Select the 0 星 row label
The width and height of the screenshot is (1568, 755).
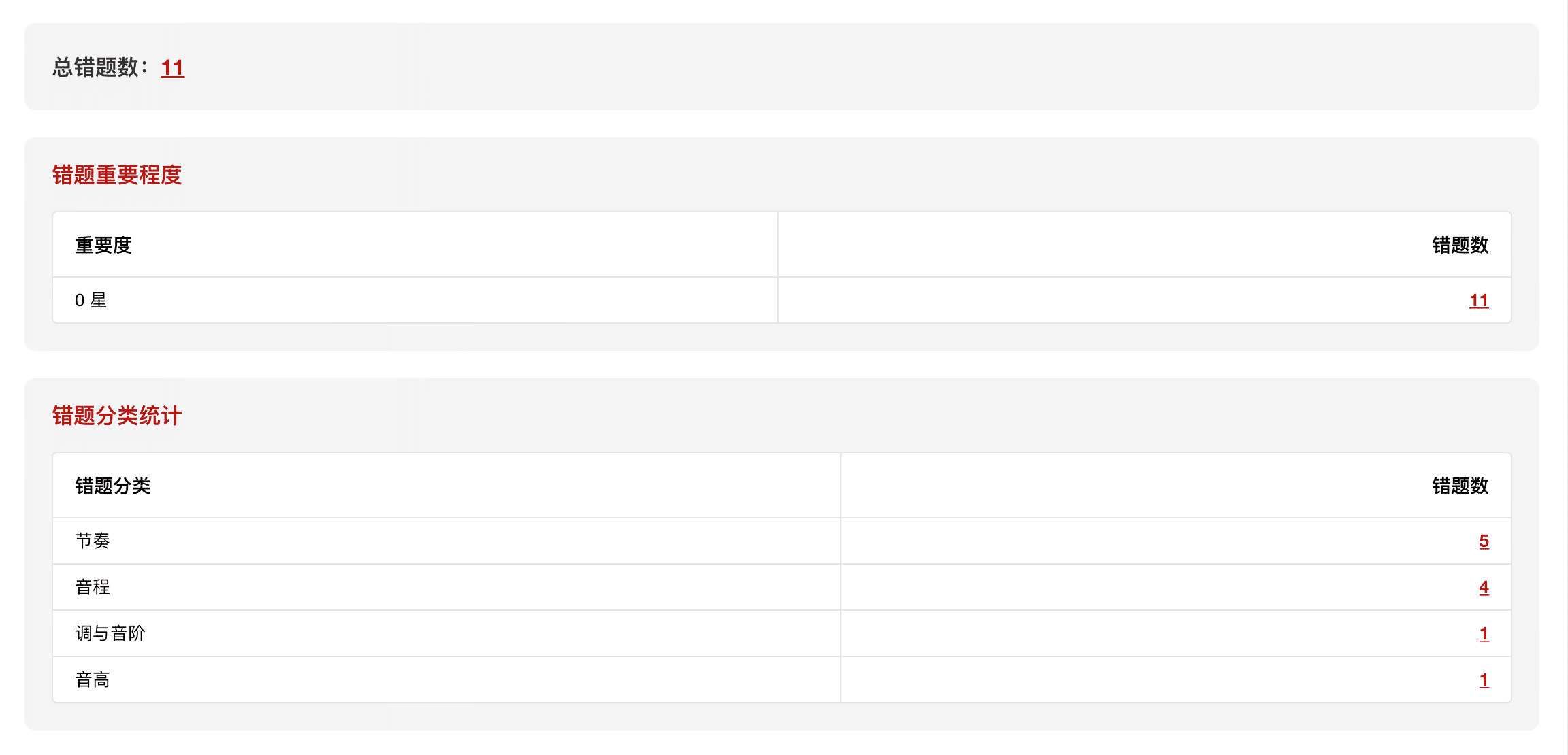click(91, 301)
